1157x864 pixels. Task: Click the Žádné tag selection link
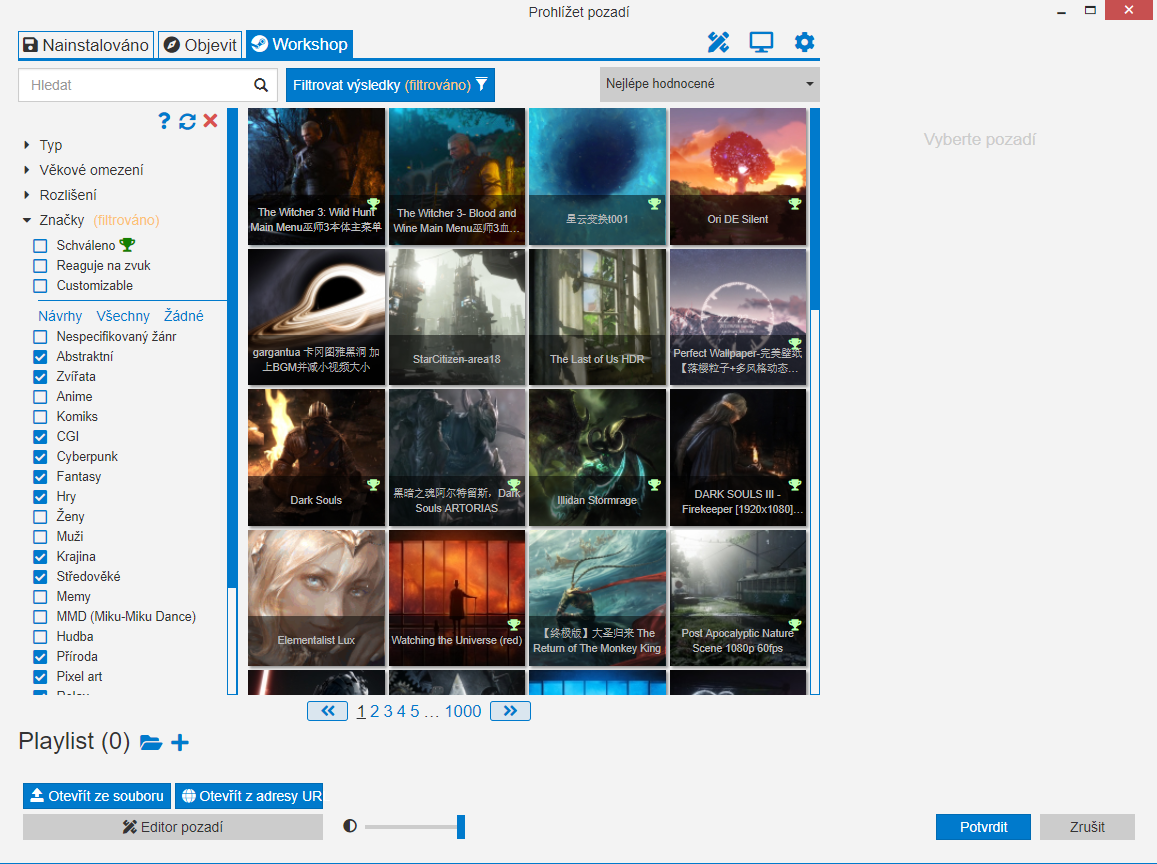(x=183, y=316)
